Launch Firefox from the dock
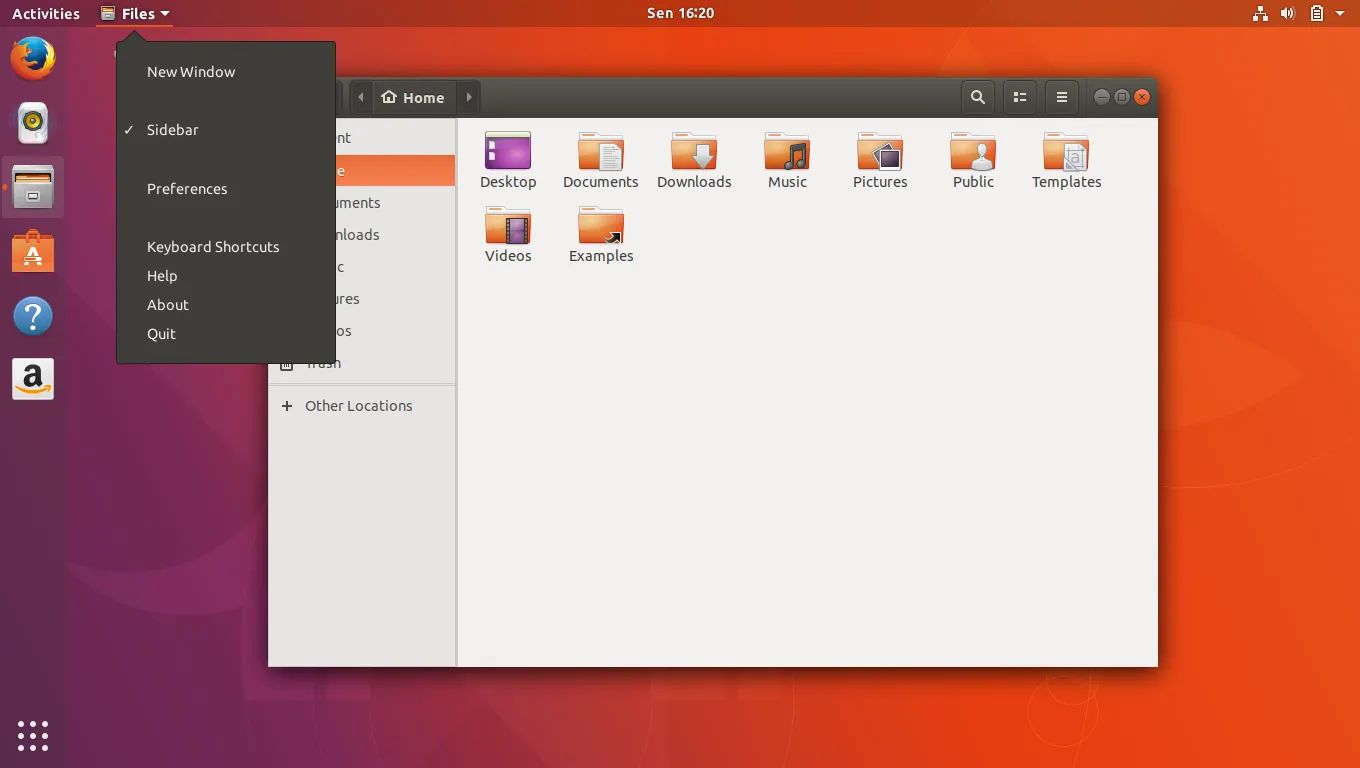The width and height of the screenshot is (1360, 768). pyautogui.click(x=33, y=58)
